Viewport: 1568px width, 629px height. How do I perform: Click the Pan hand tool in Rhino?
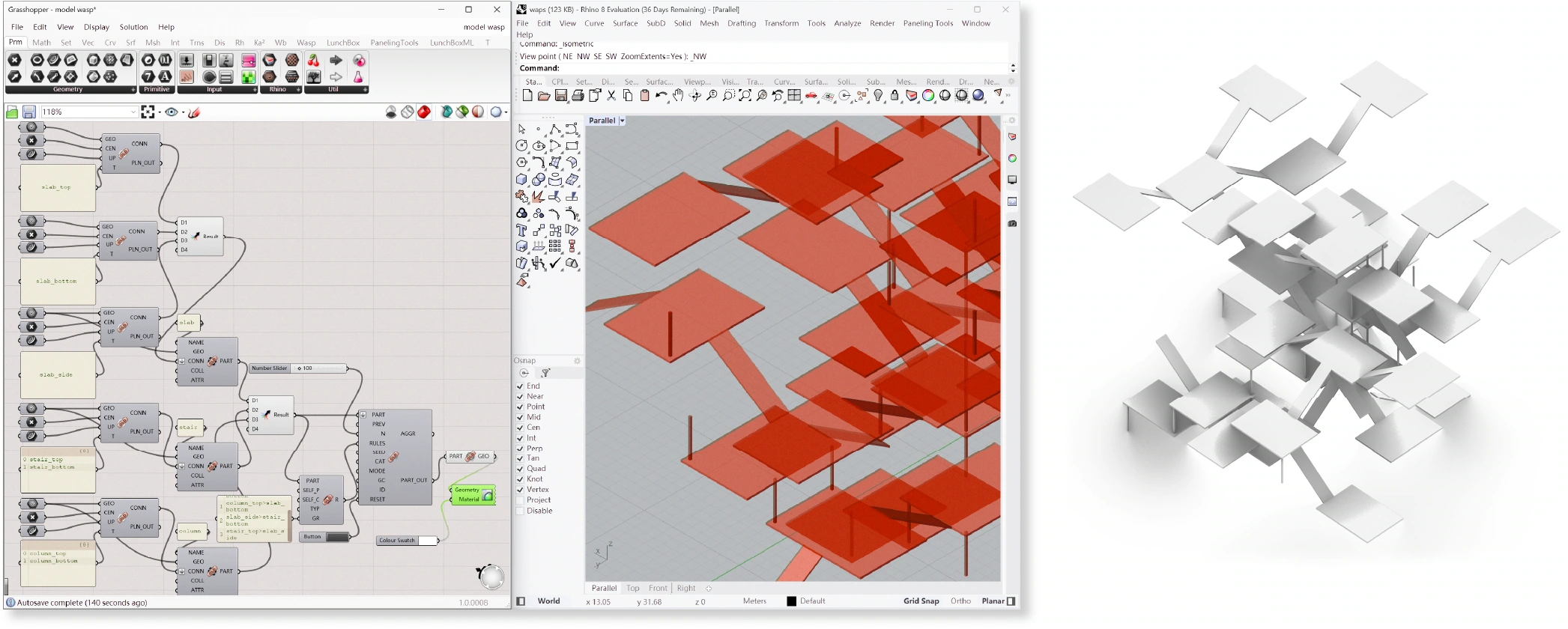(678, 96)
